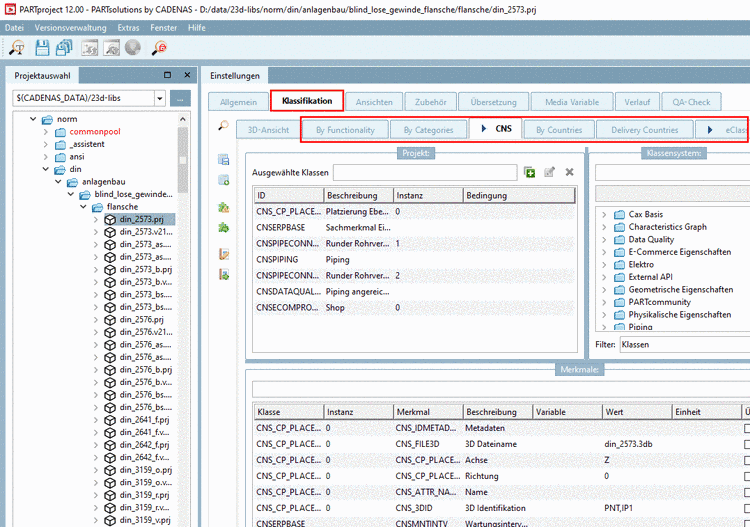This screenshot has height=527, width=750.
Task: Open the Extras menu
Action: [x=128, y=28]
